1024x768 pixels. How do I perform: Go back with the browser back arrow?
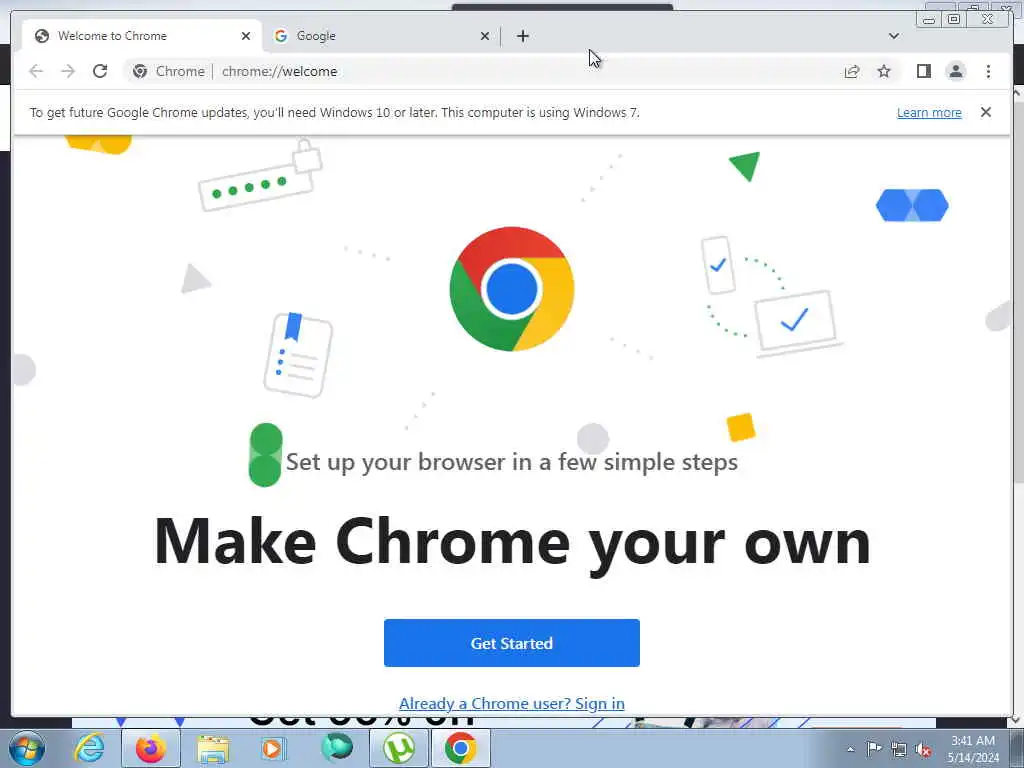[36, 71]
